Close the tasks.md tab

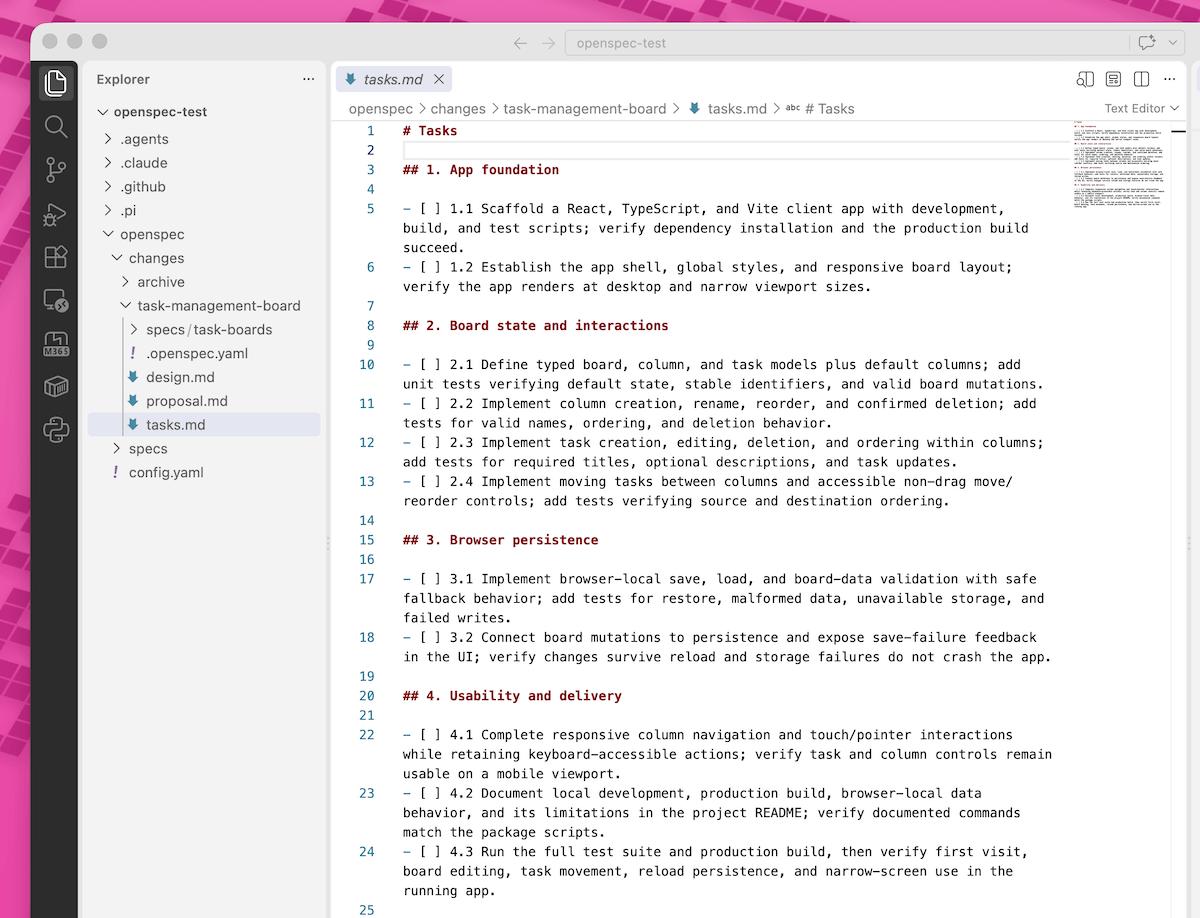pyautogui.click(x=439, y=79)
